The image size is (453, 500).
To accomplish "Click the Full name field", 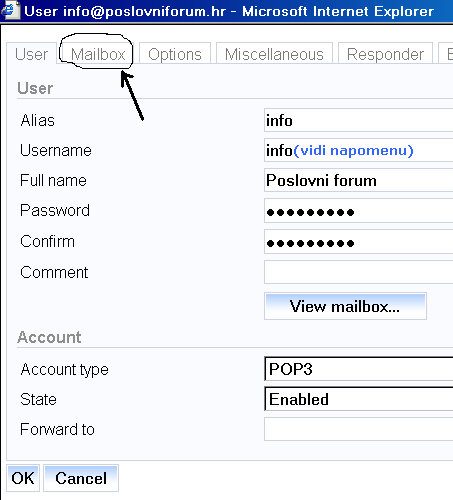I will [359, 180].
